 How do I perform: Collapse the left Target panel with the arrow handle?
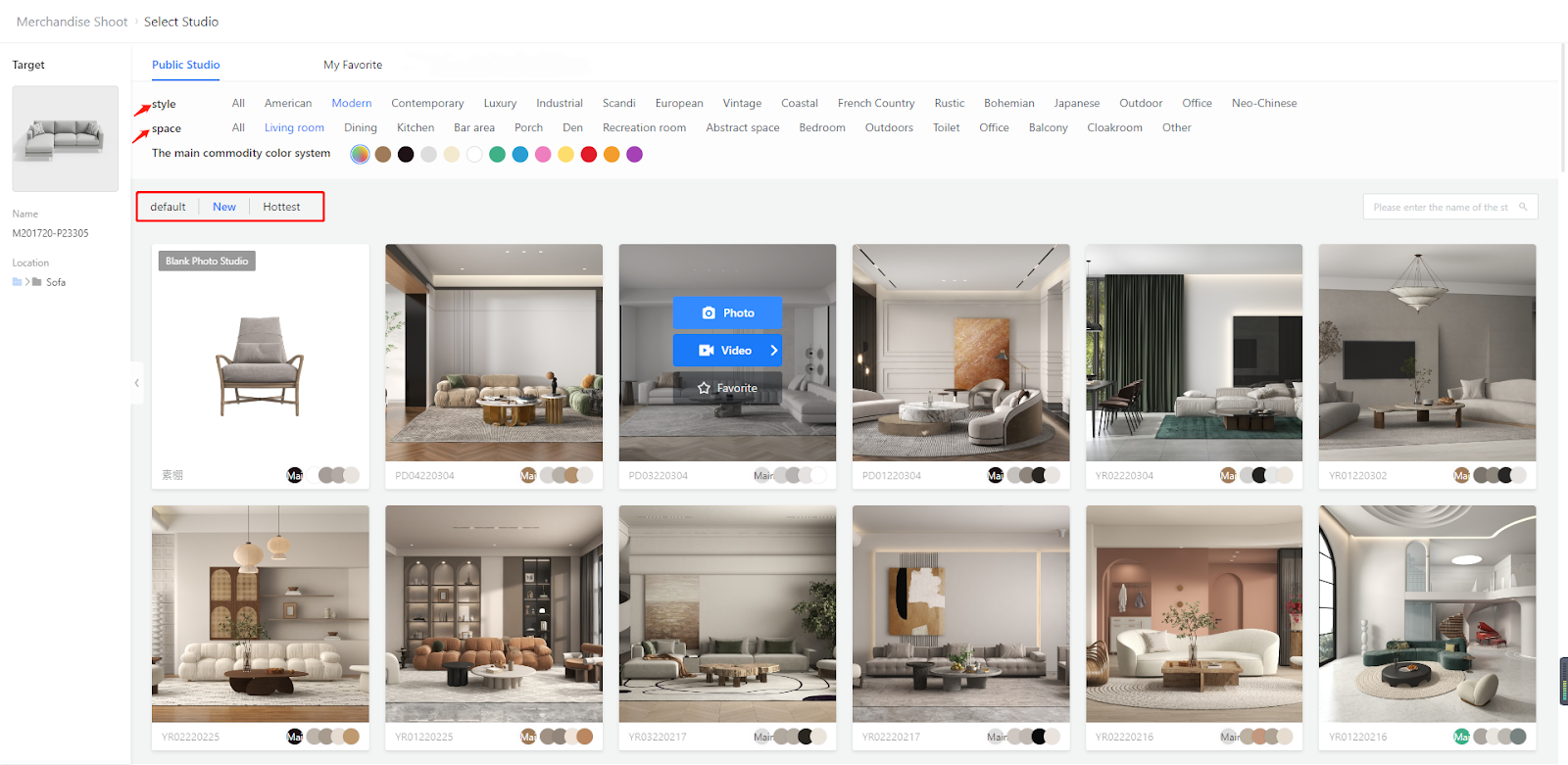click(136, 383)
